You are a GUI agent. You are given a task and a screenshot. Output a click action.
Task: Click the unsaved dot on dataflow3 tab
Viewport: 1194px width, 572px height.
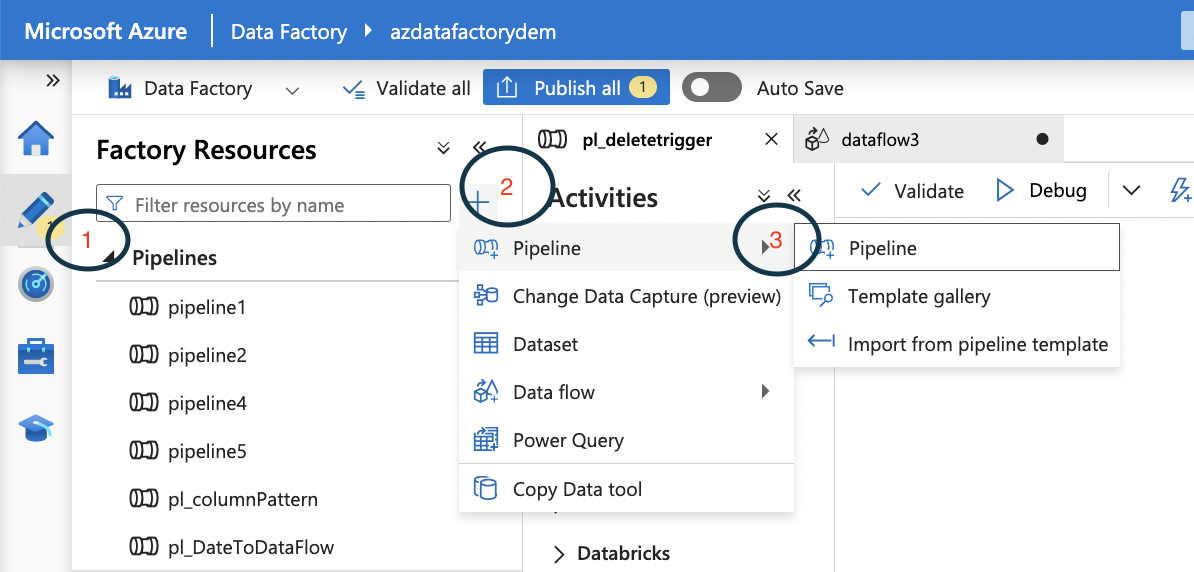[1042, 139]
